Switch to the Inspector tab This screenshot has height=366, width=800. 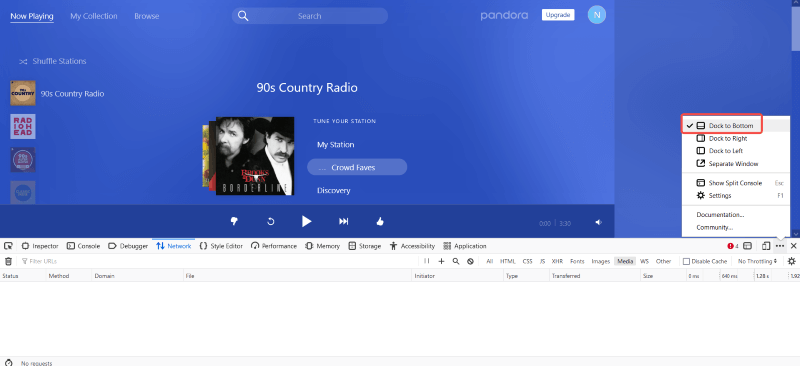click(40, 246)
